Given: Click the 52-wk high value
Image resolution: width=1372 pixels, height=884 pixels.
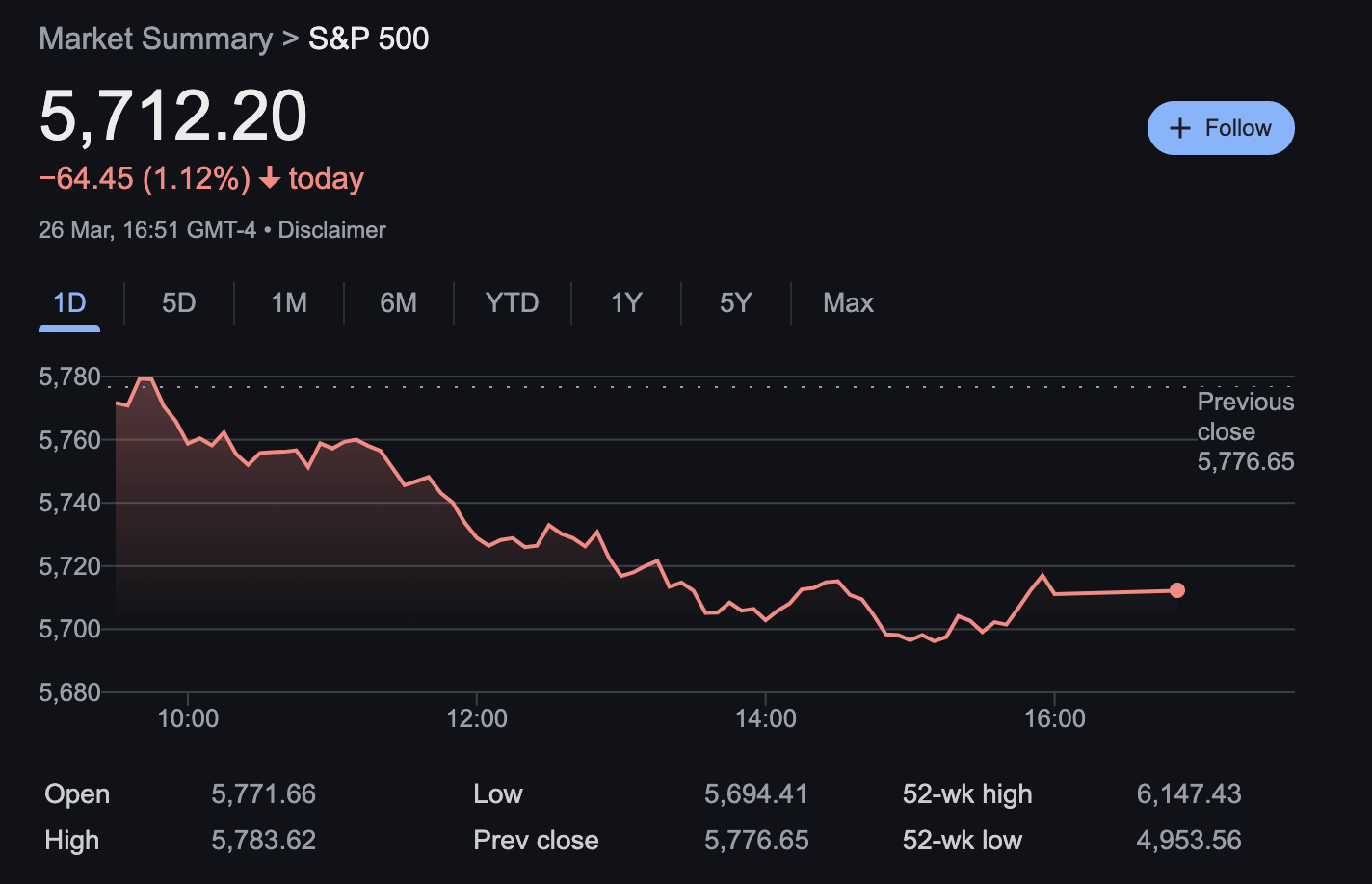Looking at the screenshot, I should tap(1189, 793).
